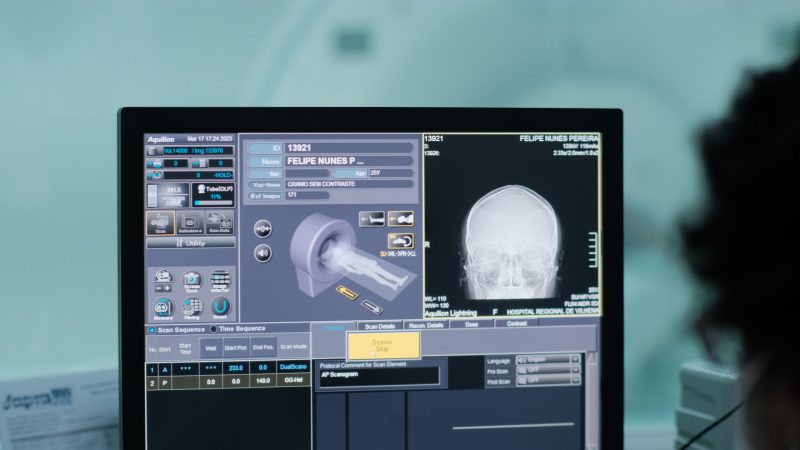Click the patient icon above minus-plus
800x450 pixels.
tap(163, 276)
